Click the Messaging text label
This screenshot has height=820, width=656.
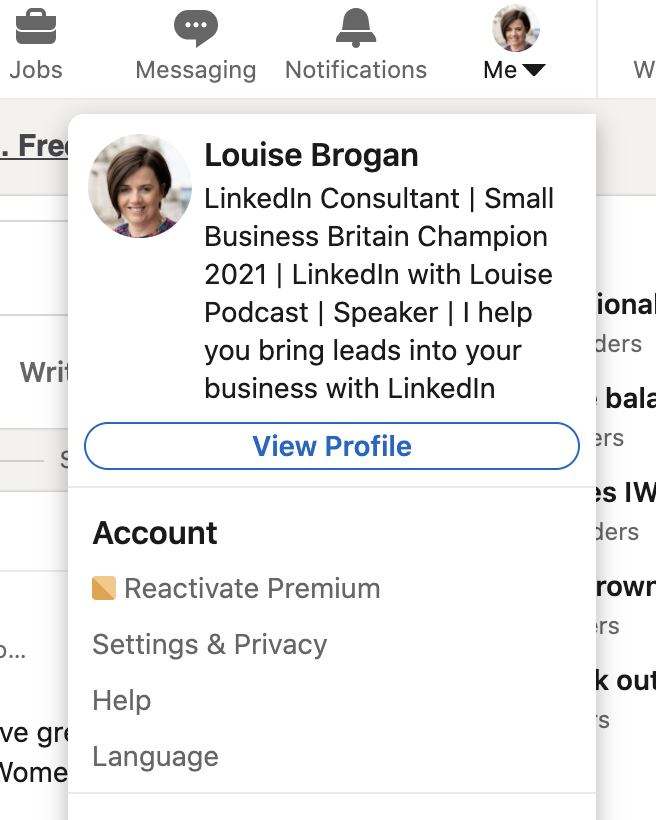tap(196, 70)
